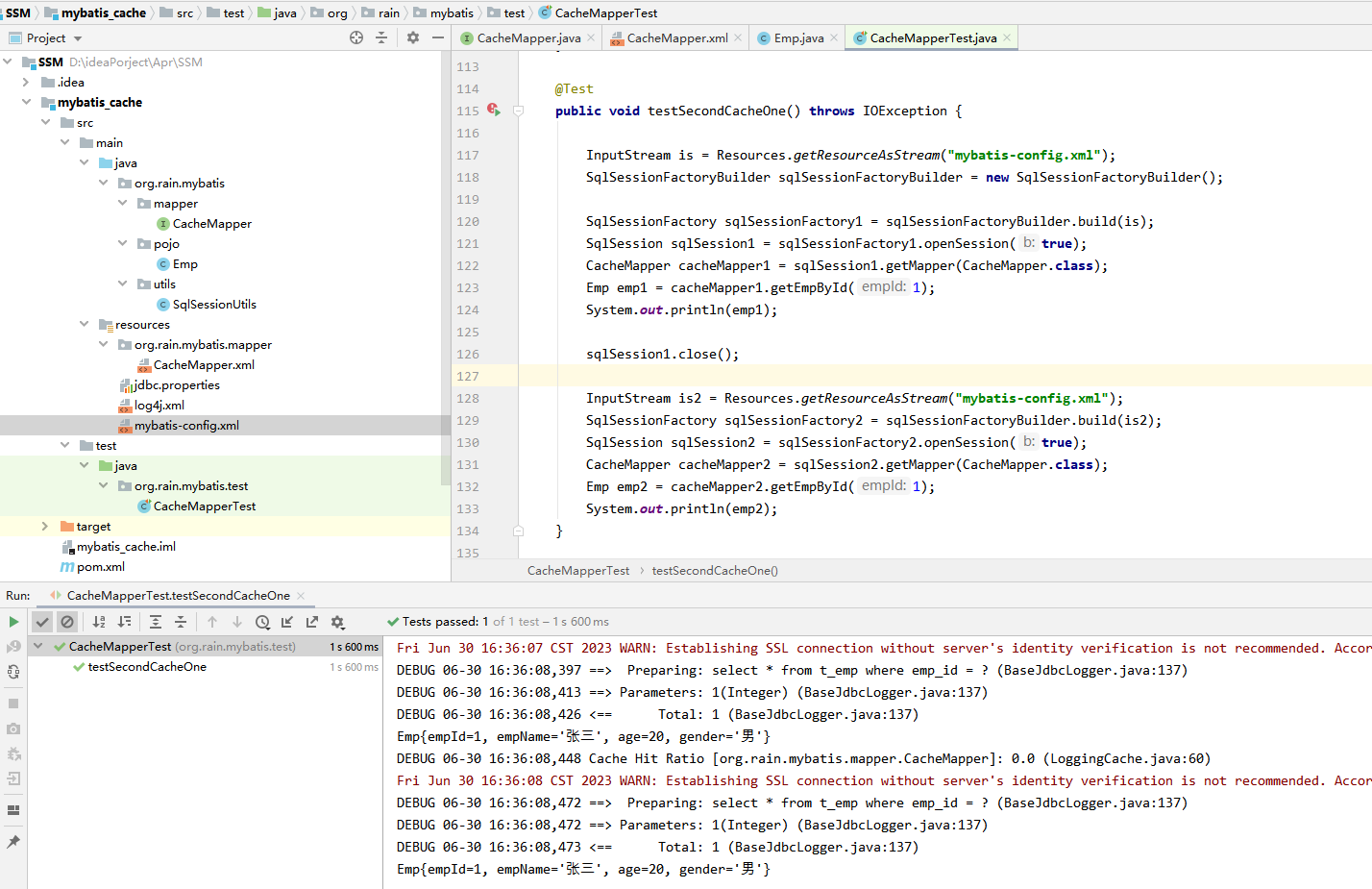Select log4j.xml file
This screenshot has height=889, width=1372.
point(159,405)
